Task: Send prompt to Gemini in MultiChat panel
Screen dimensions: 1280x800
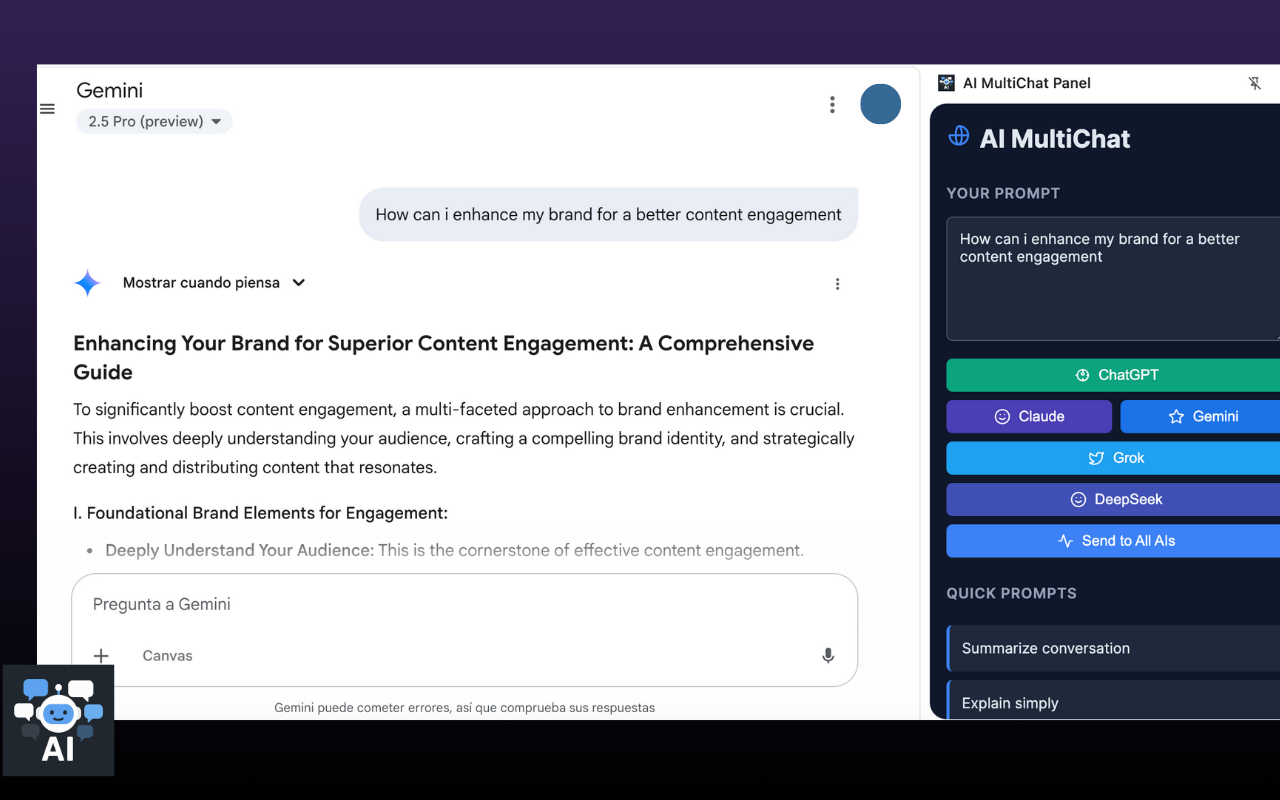Action: 1200,416
